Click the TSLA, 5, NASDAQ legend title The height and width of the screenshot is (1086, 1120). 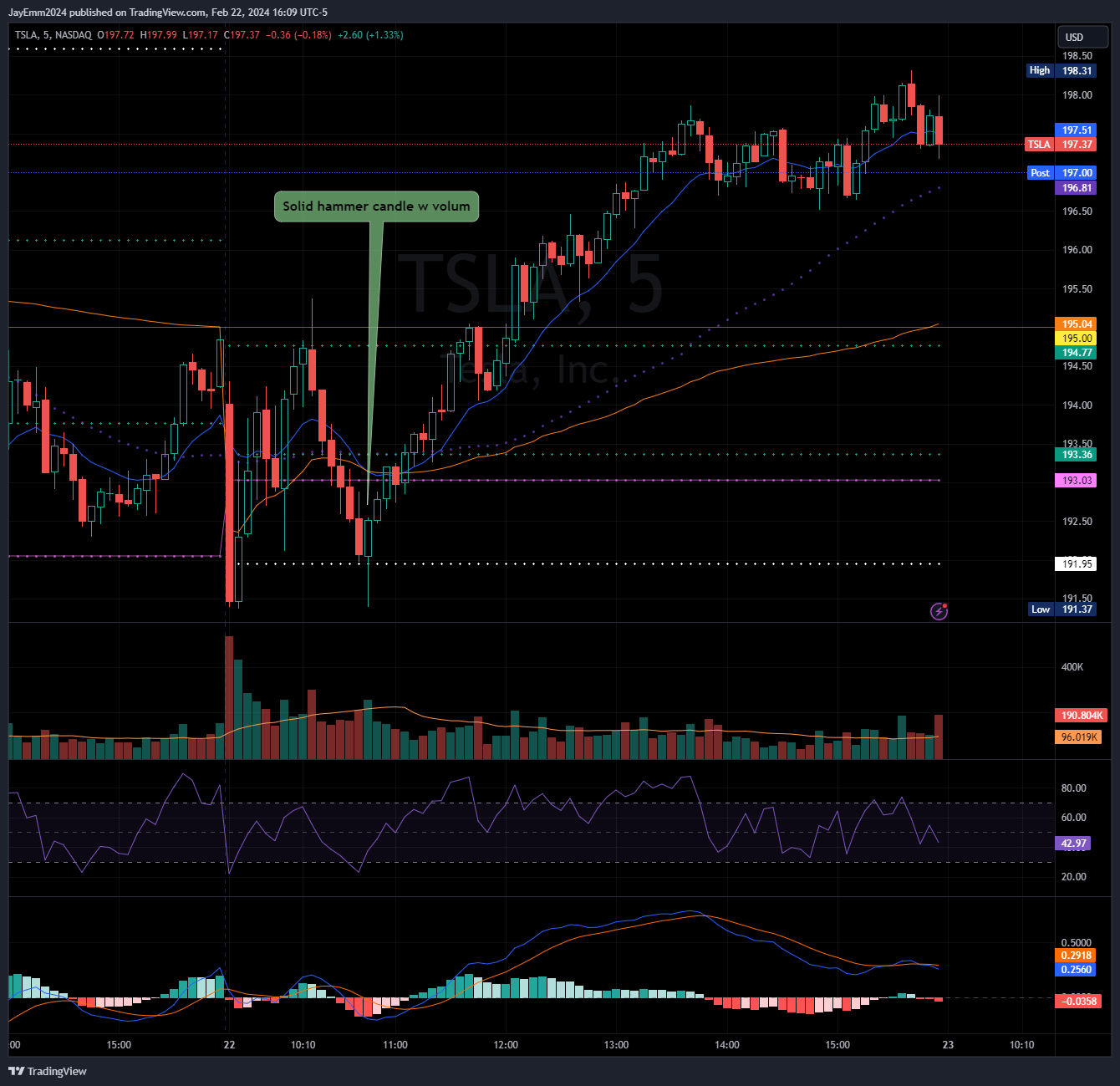coord(53,35)
